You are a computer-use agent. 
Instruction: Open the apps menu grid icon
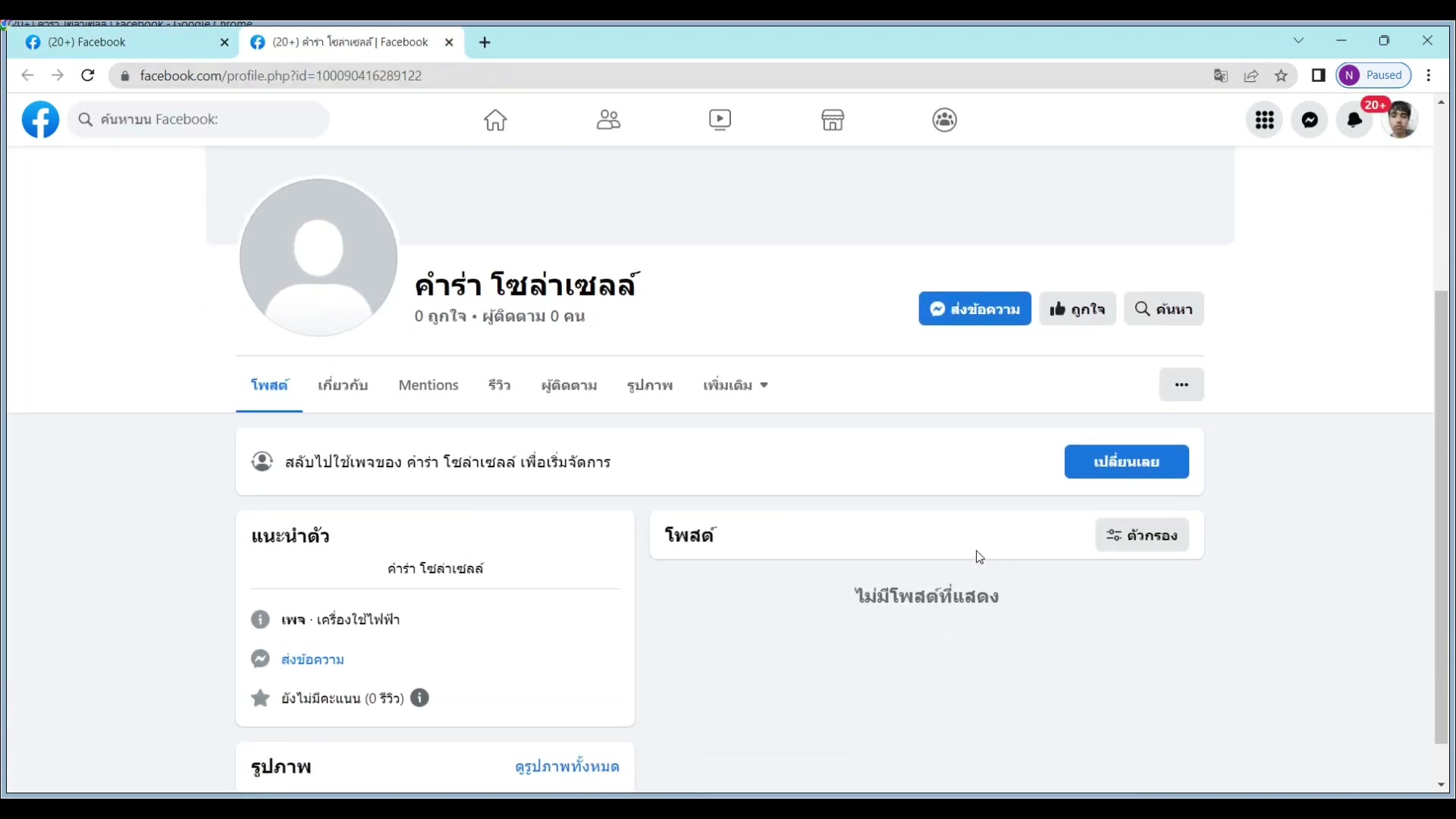[x=1264, y=119]
